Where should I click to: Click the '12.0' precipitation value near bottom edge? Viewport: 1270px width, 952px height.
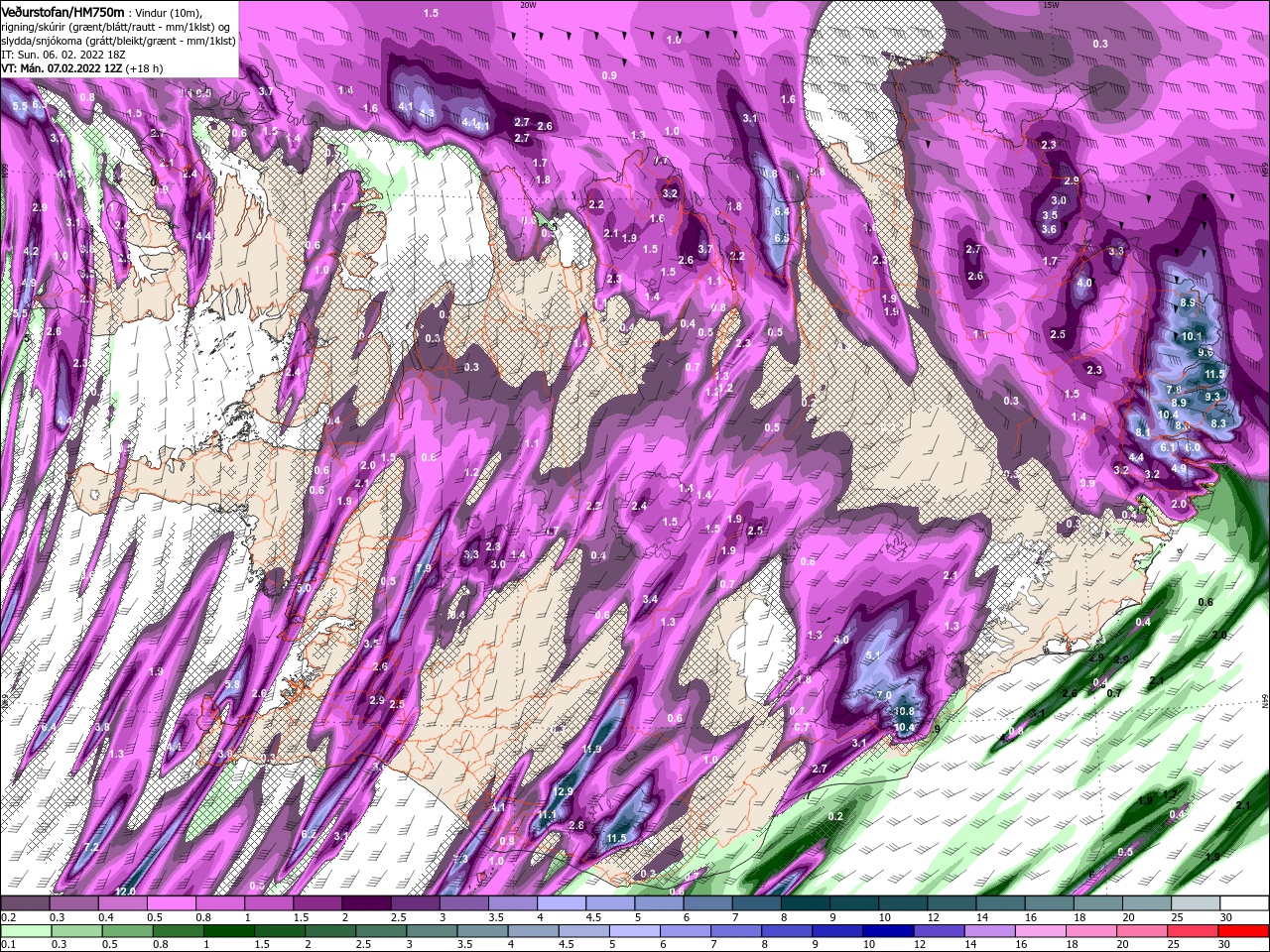[125, 892]
